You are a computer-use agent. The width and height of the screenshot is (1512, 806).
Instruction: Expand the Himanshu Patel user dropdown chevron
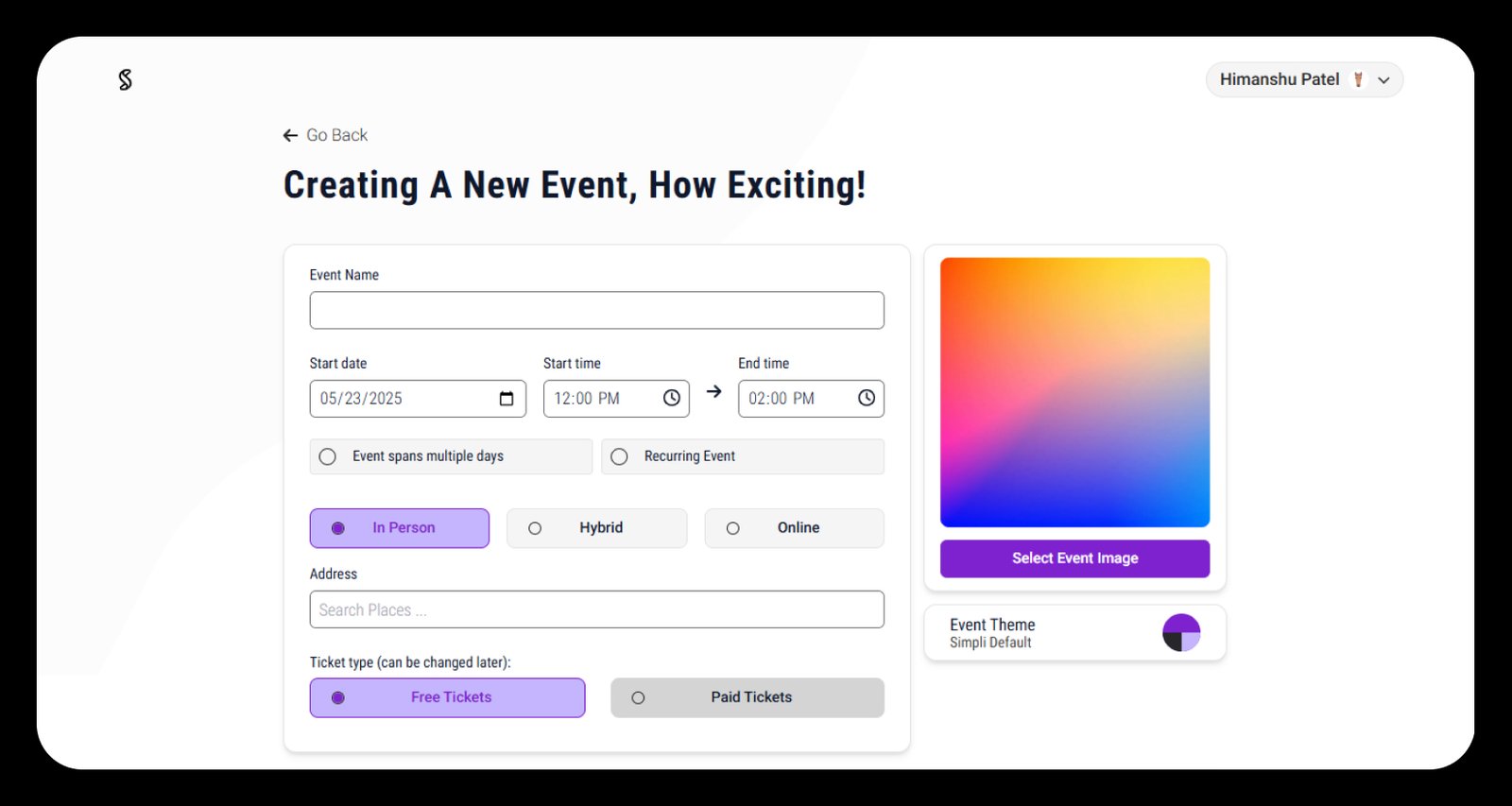[1383, 80]
